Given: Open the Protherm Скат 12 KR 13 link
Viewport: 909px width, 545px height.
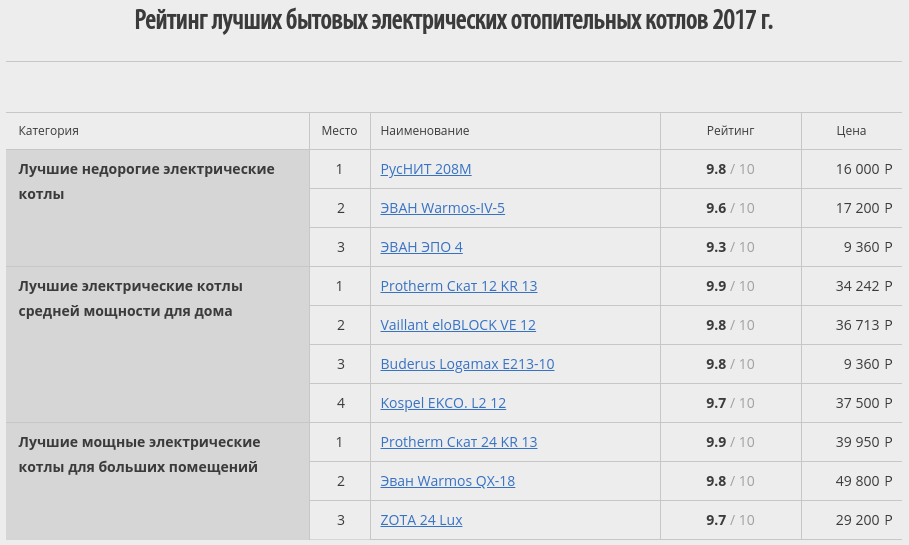Looking at the screenshot, I should pyautogui.click(x=459, y=286).
